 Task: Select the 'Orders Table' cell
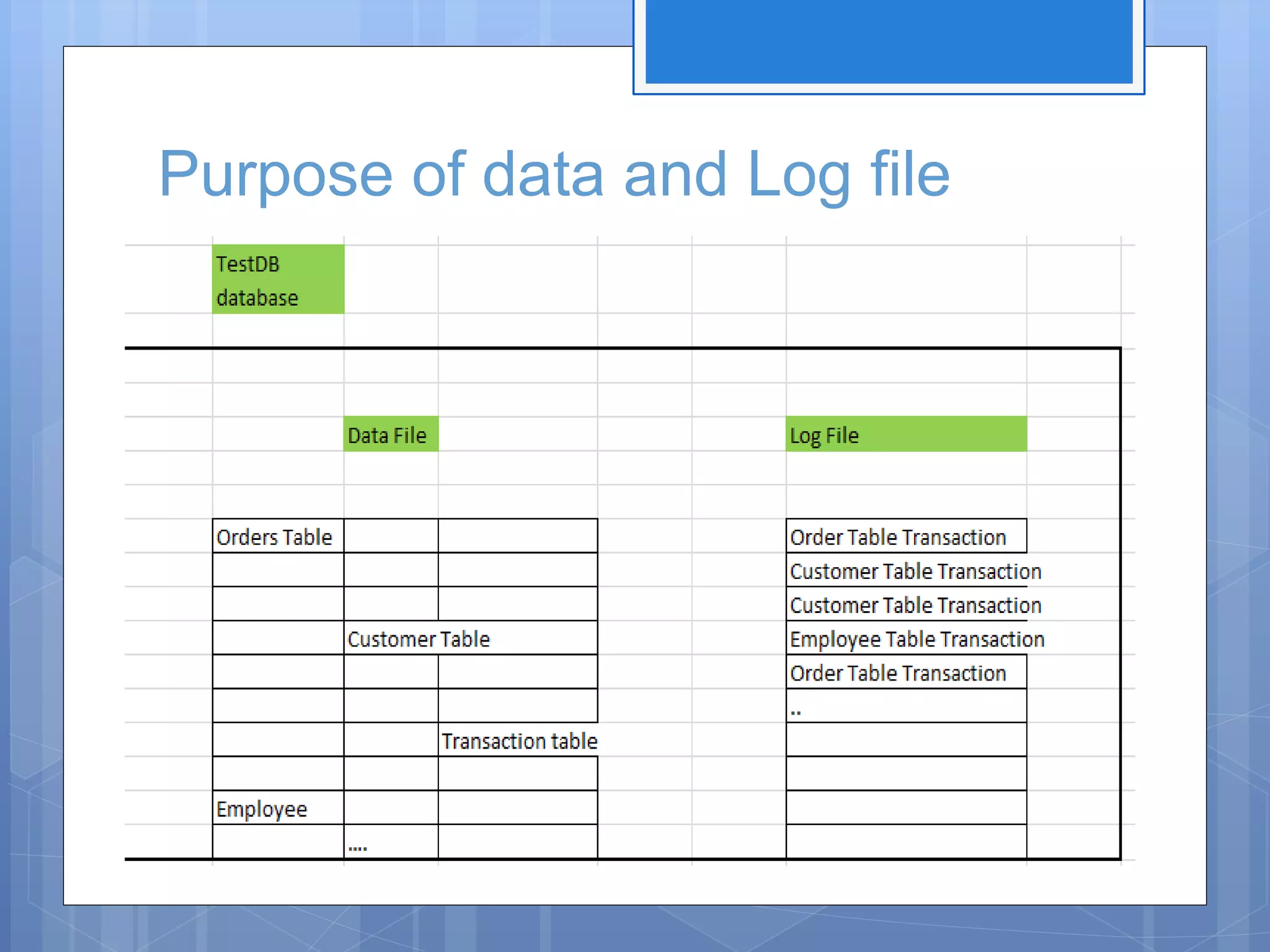[x=278, y=536]
